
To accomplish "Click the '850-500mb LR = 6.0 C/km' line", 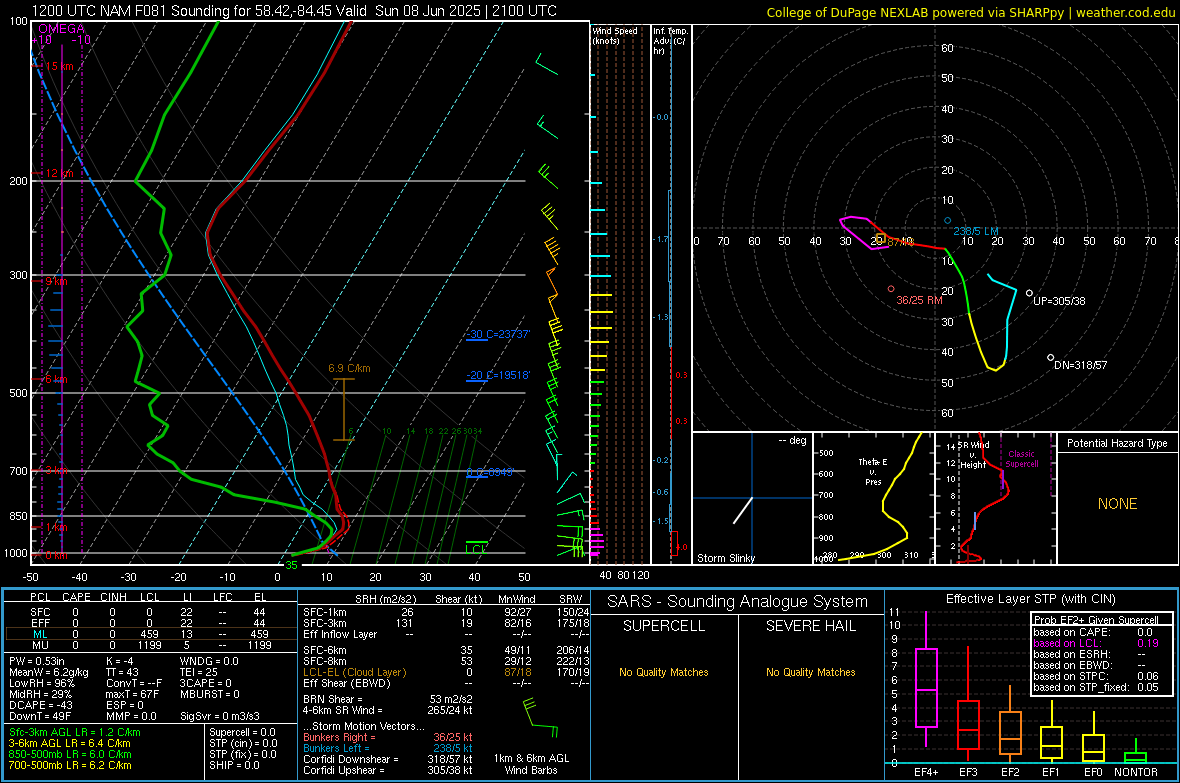I will (70, 754).
